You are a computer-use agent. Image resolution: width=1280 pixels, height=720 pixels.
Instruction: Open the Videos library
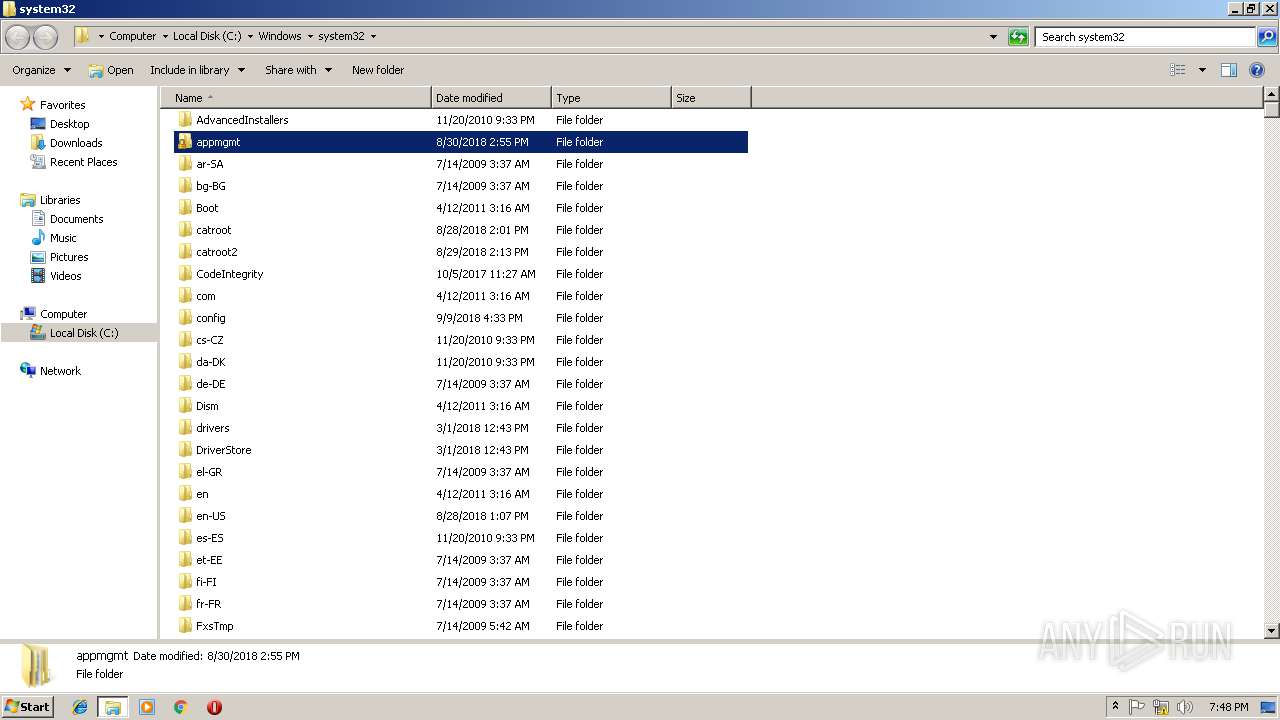(65, 276)
